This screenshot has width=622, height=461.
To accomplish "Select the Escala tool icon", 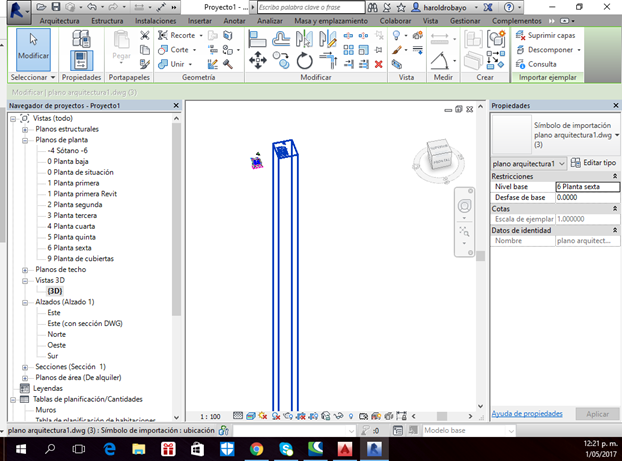I will pos(363,50).
